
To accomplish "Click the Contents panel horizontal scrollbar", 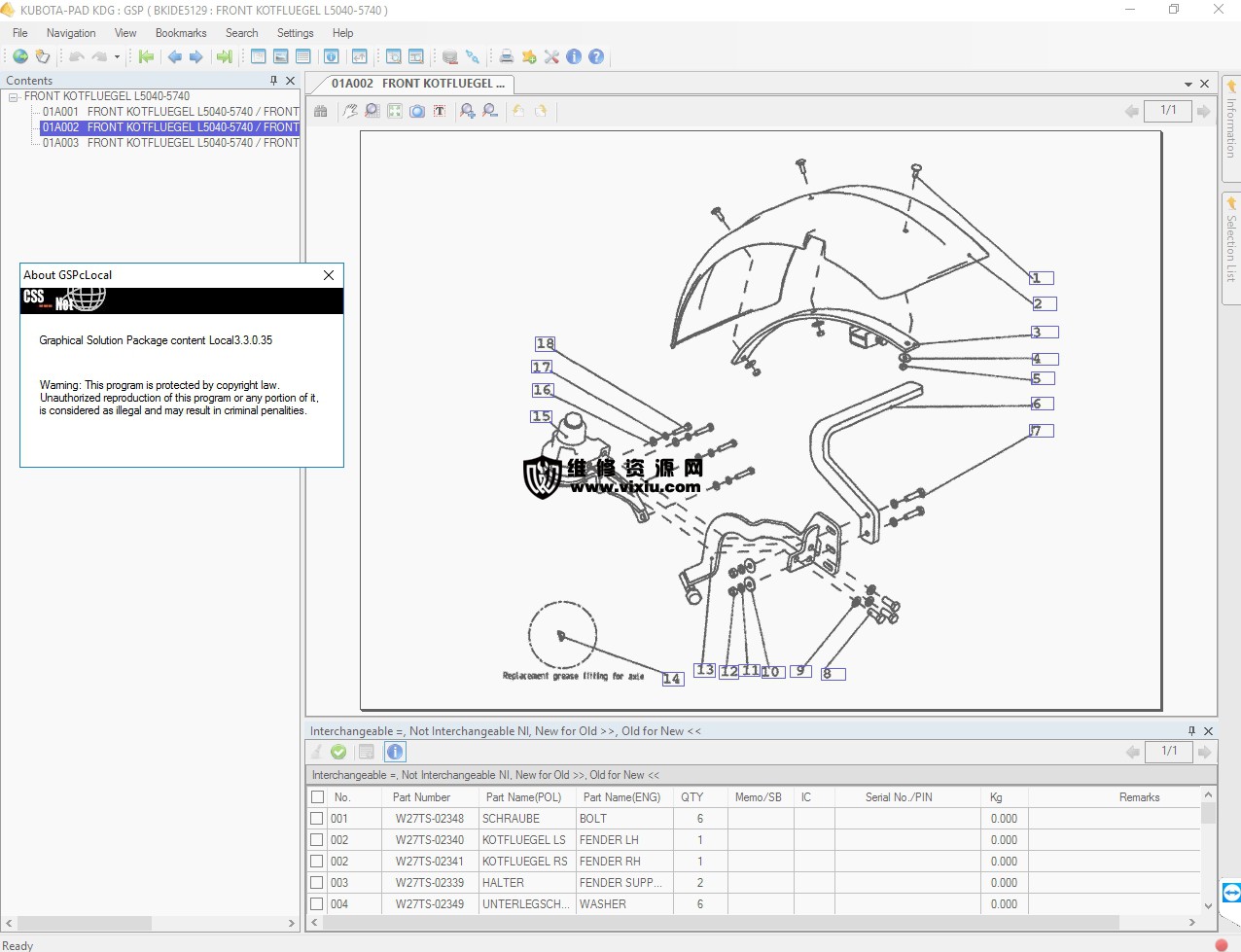I will pos(83,923).
